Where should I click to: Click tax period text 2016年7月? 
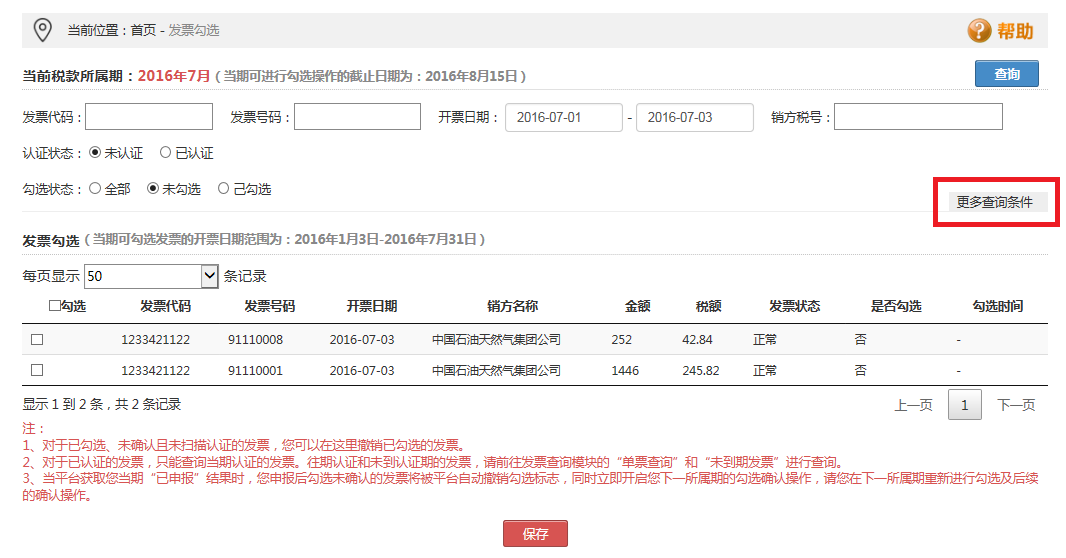174,76
